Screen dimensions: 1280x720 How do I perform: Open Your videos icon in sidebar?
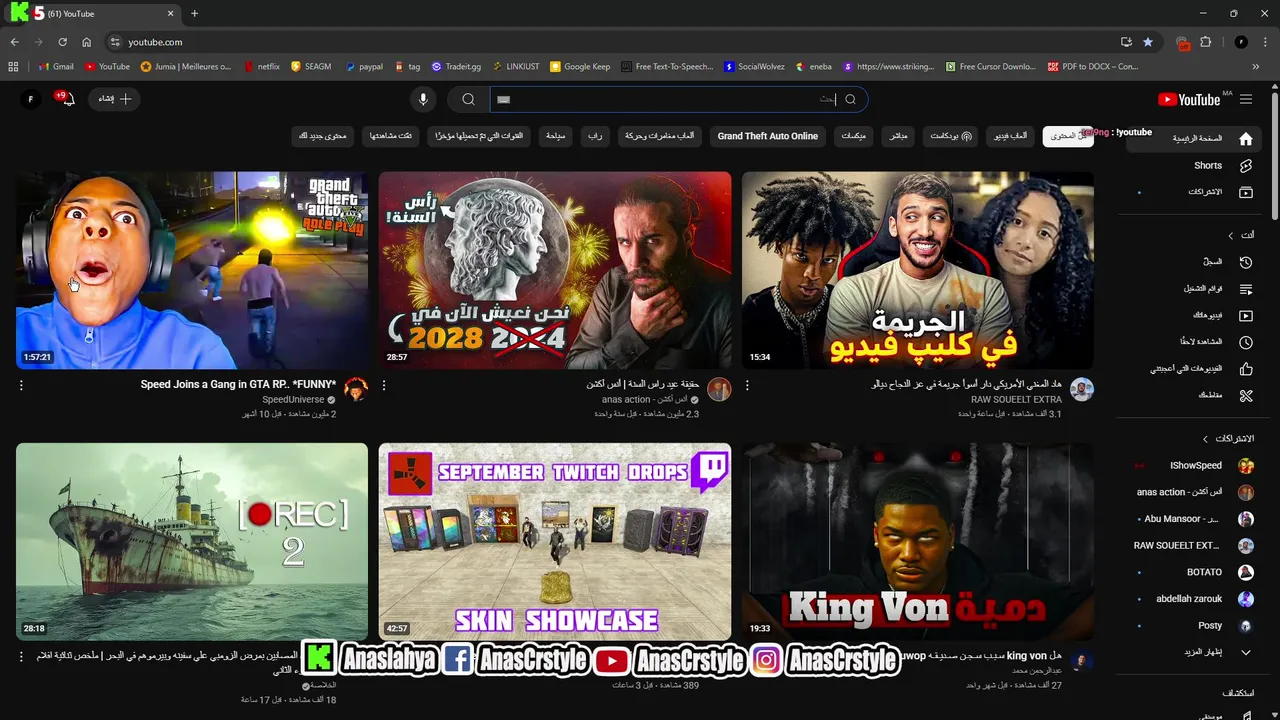click(1245, 315)
